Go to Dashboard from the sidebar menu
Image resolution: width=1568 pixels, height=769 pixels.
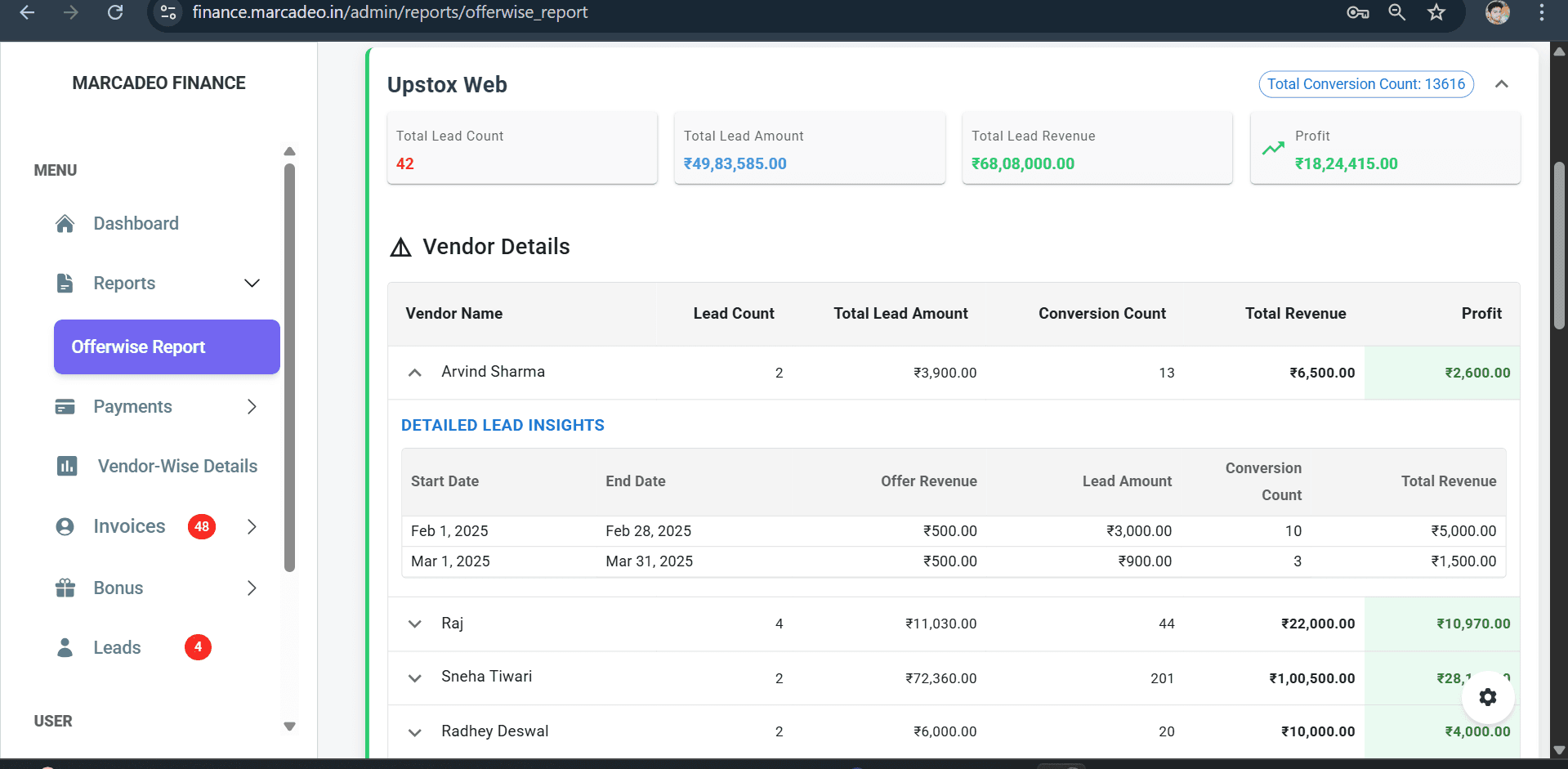(136, 223)
